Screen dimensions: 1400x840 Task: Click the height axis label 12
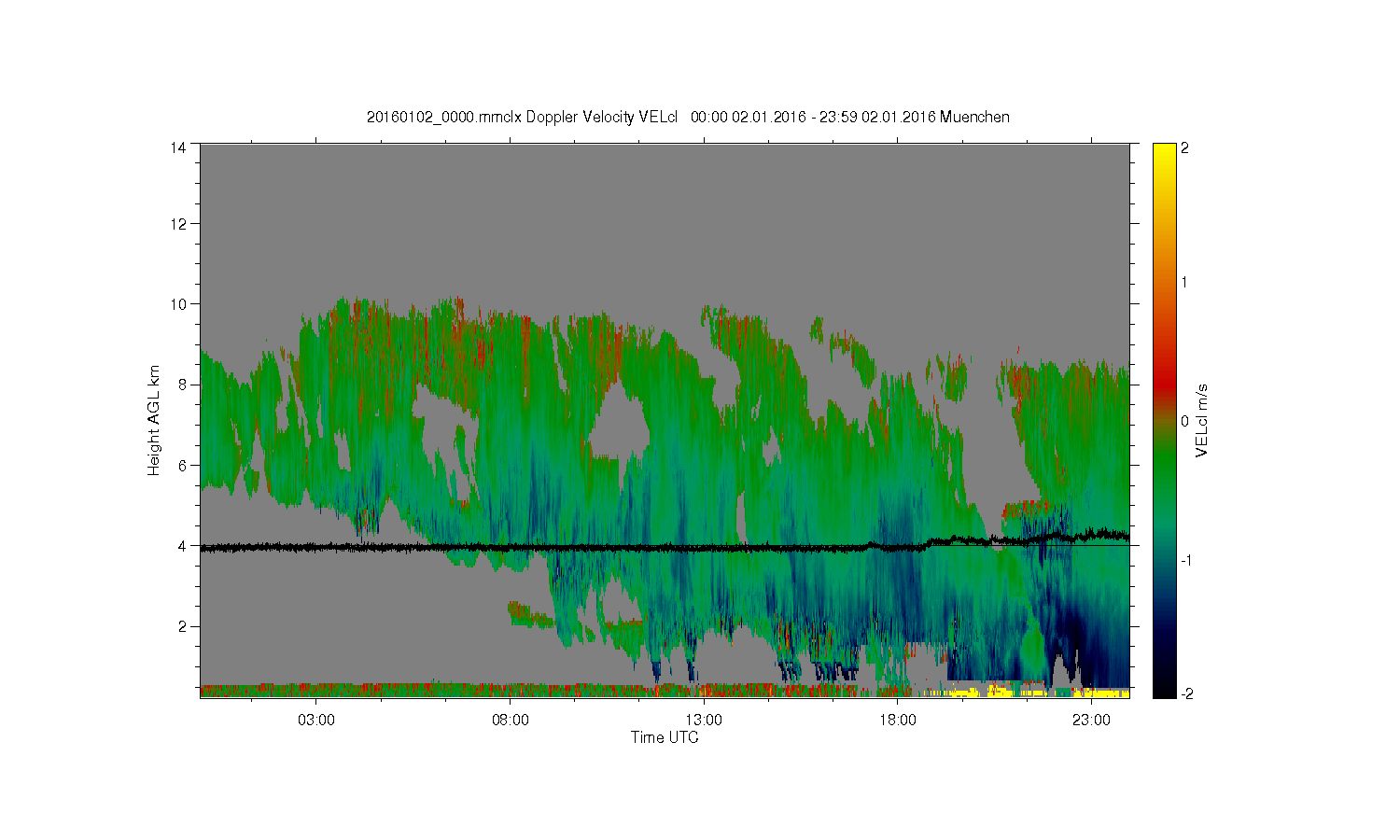(177, 223)
